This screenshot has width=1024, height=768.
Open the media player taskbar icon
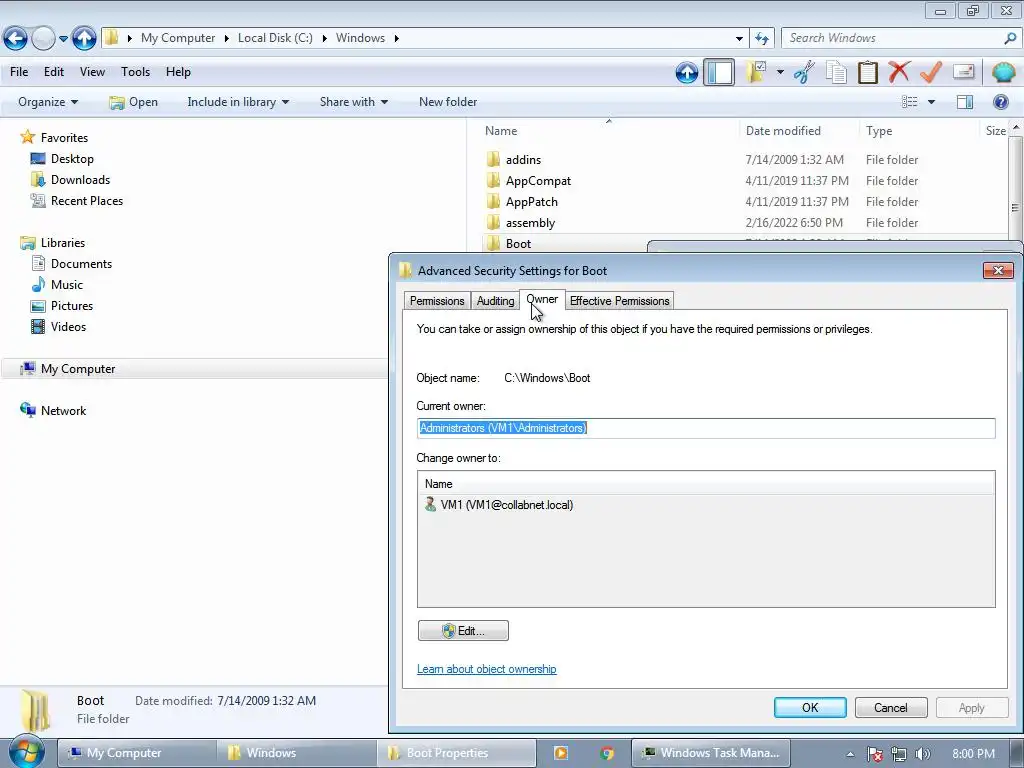click(560, 753)
